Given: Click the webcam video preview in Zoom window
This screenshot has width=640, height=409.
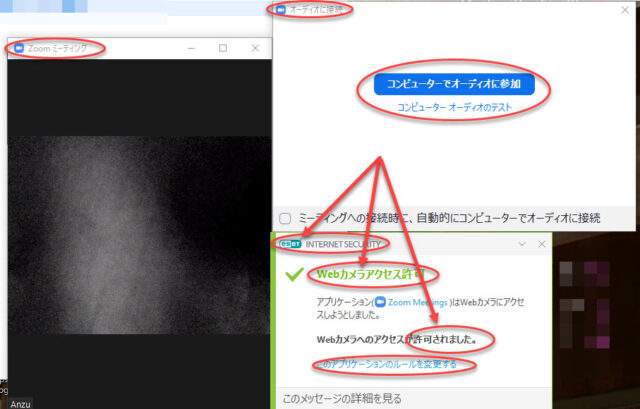Looking at the screenshot, I should point(140,235).
